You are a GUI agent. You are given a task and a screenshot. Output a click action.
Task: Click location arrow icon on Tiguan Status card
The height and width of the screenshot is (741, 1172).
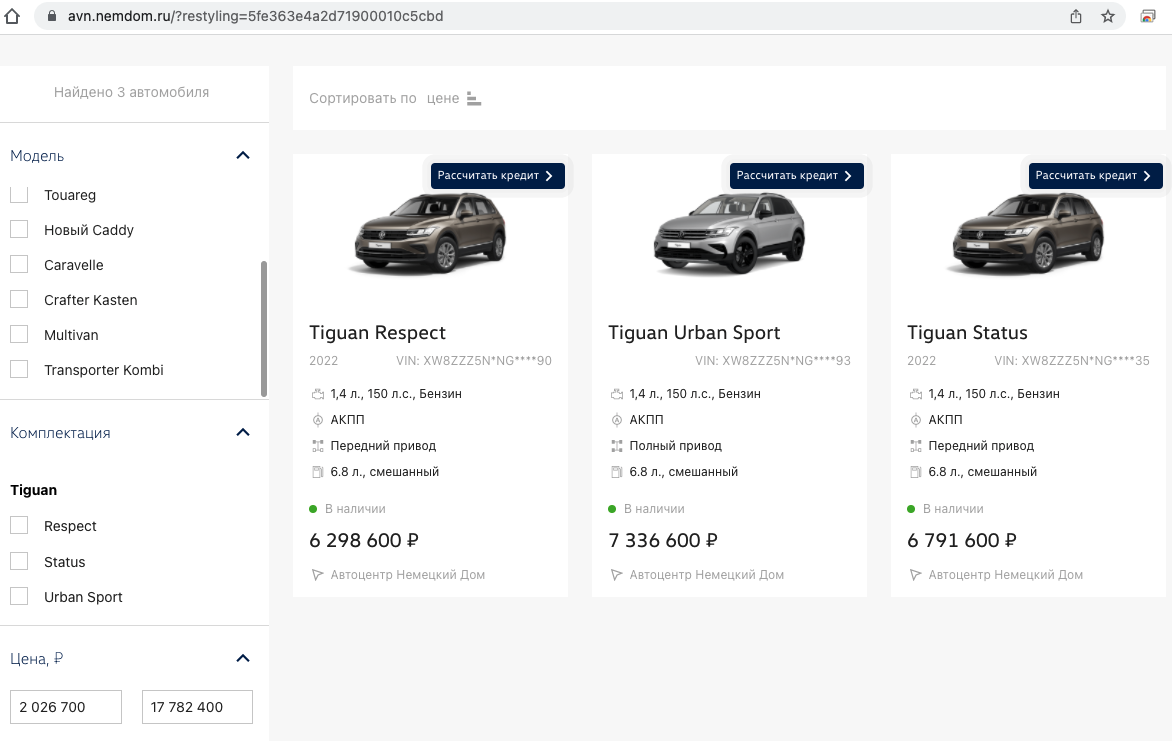(916, 575)
